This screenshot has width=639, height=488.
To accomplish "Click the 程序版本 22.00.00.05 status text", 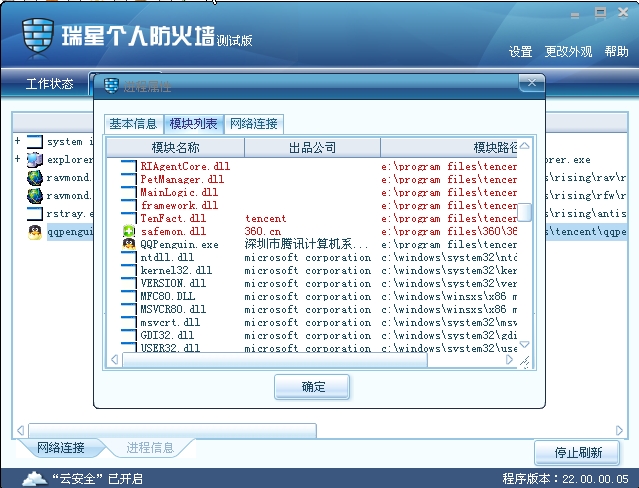I will tap(565, 479).
